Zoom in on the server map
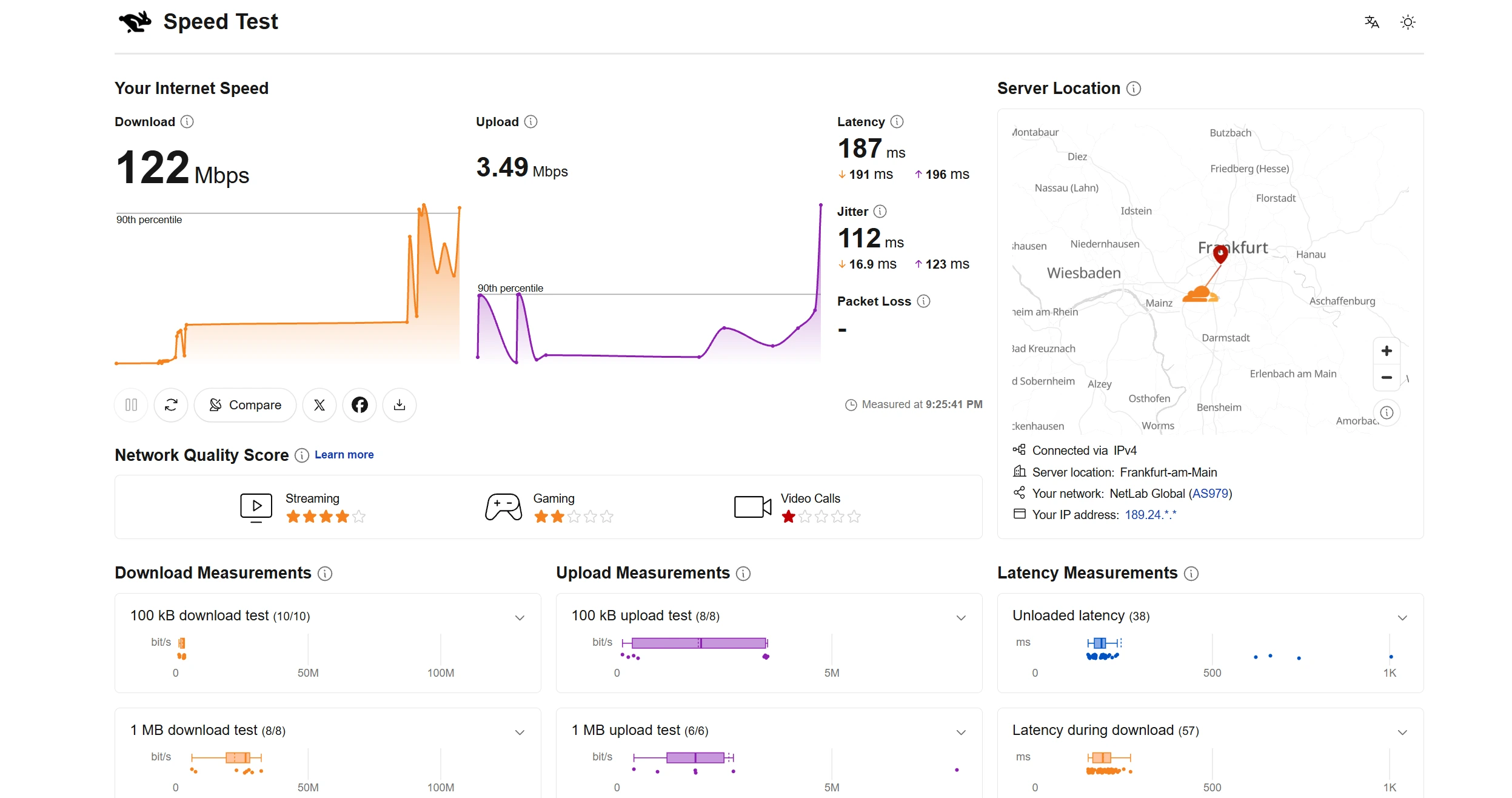 (x=1387, y=351)
